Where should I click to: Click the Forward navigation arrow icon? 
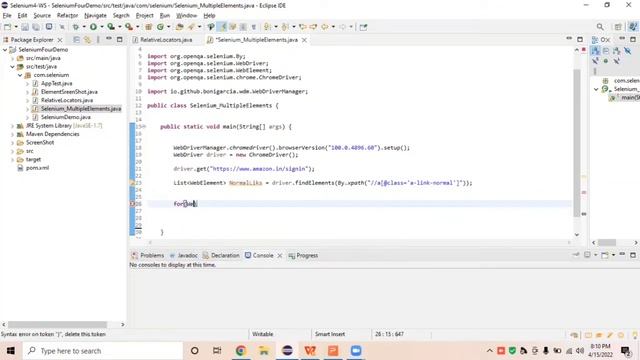(x=342, y=27)
